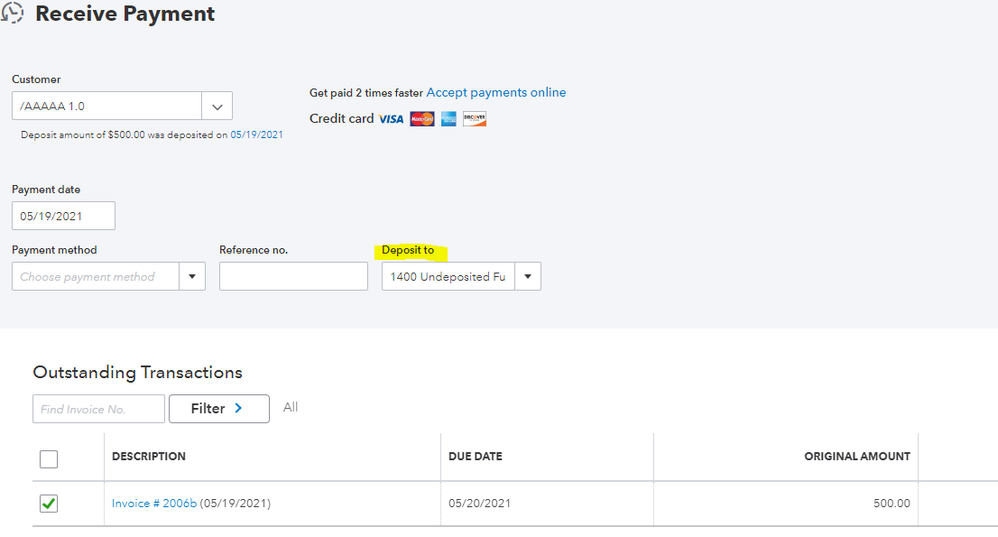Click the MasterCard icon
Viewport: 998px width, 537px height.
422,119
